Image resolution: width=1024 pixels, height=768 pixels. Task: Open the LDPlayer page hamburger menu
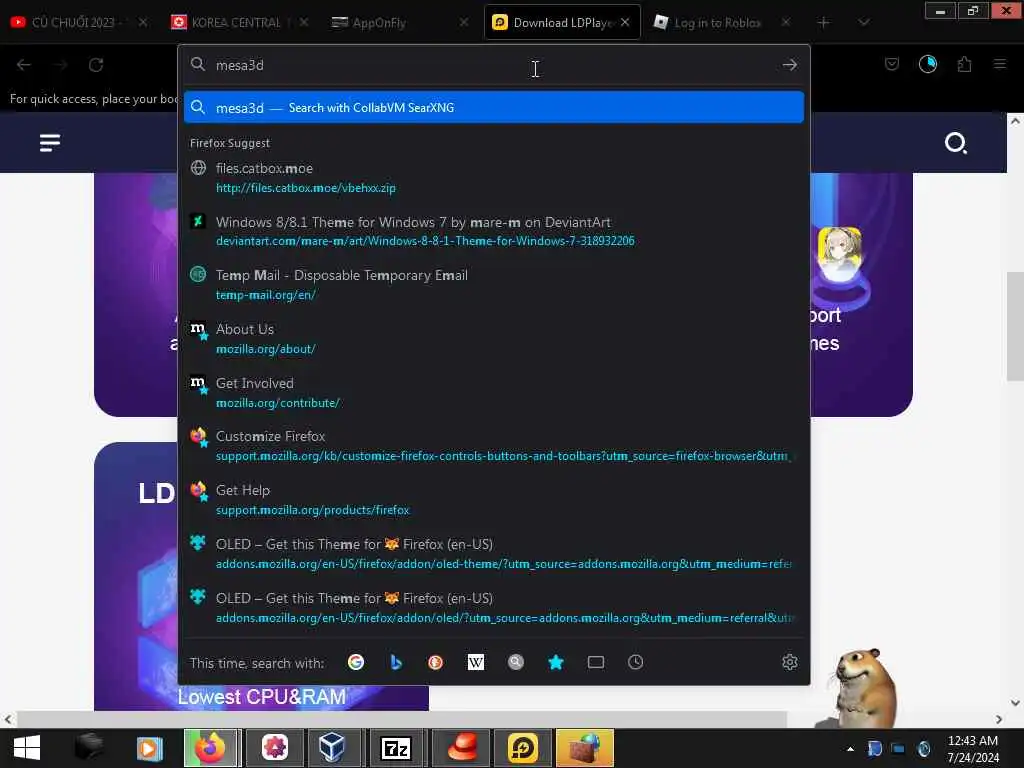click(x=50, y=142)
